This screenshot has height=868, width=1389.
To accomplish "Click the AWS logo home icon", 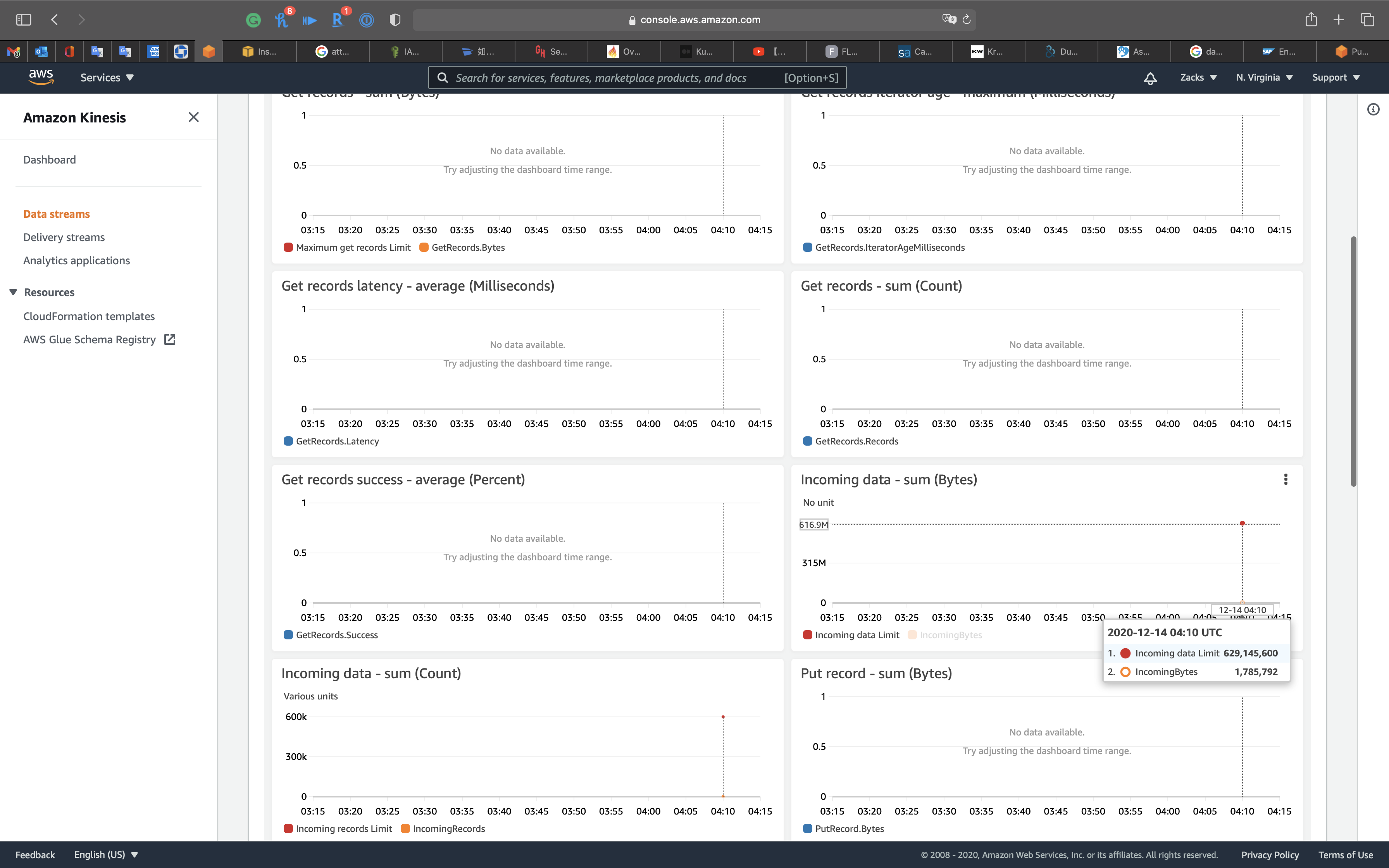I will tap(41, 77).
